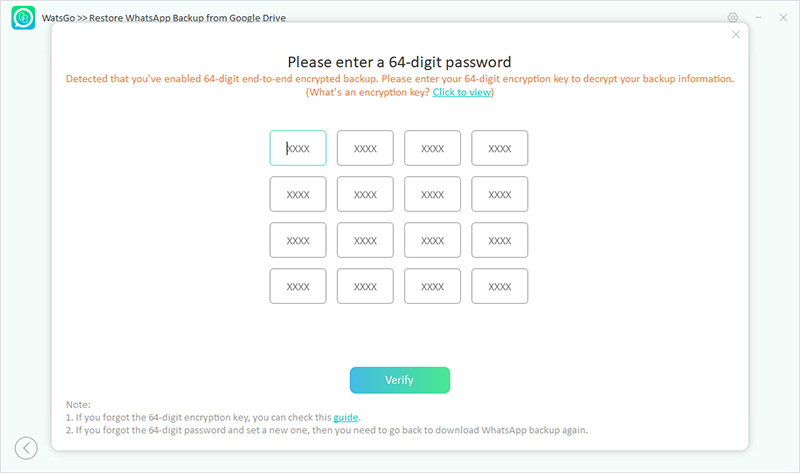
Task: Click the second password box in row one
Action: click(x=365, y=148)
